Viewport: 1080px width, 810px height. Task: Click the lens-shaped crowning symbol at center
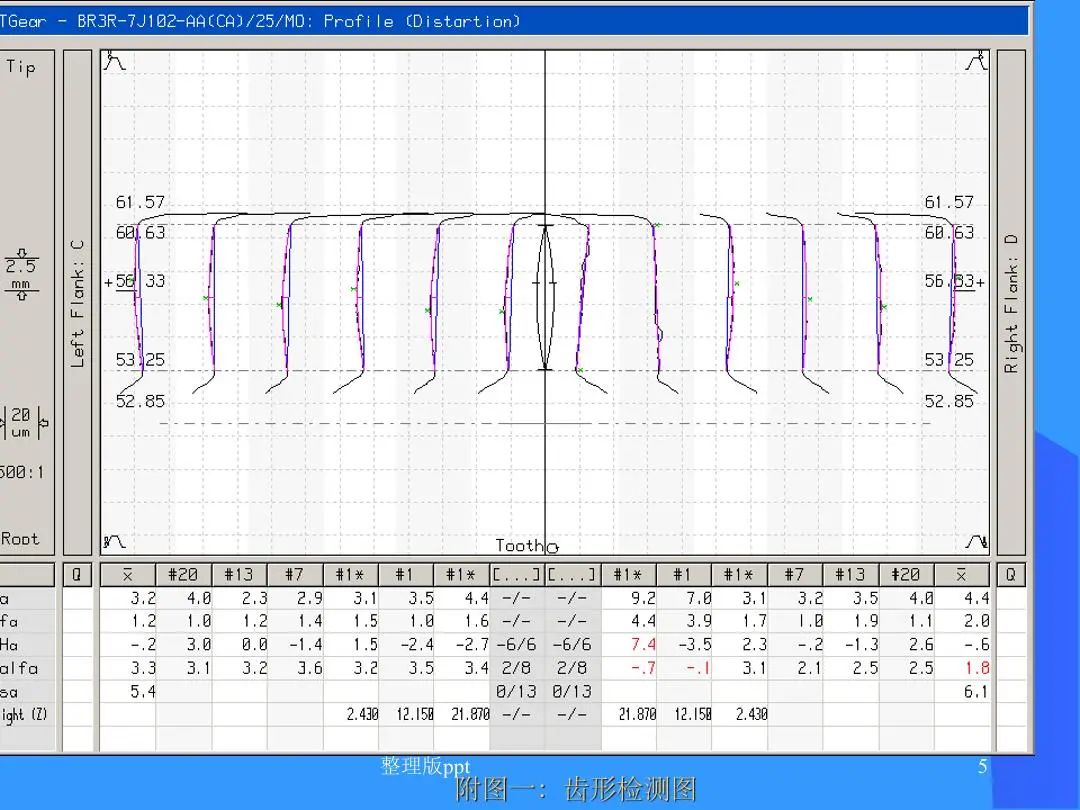pos(545,298)
